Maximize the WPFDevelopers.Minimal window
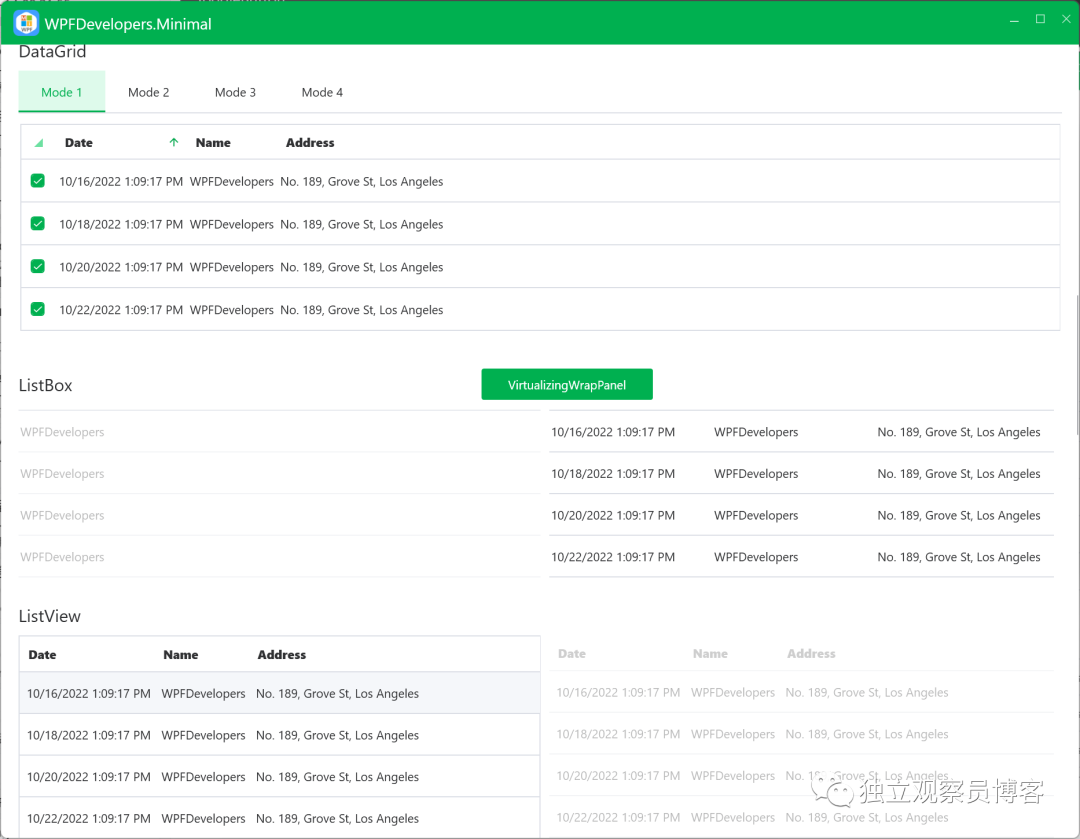The height and width of the screenshot is (839, 1080). tap(1040, 19)
